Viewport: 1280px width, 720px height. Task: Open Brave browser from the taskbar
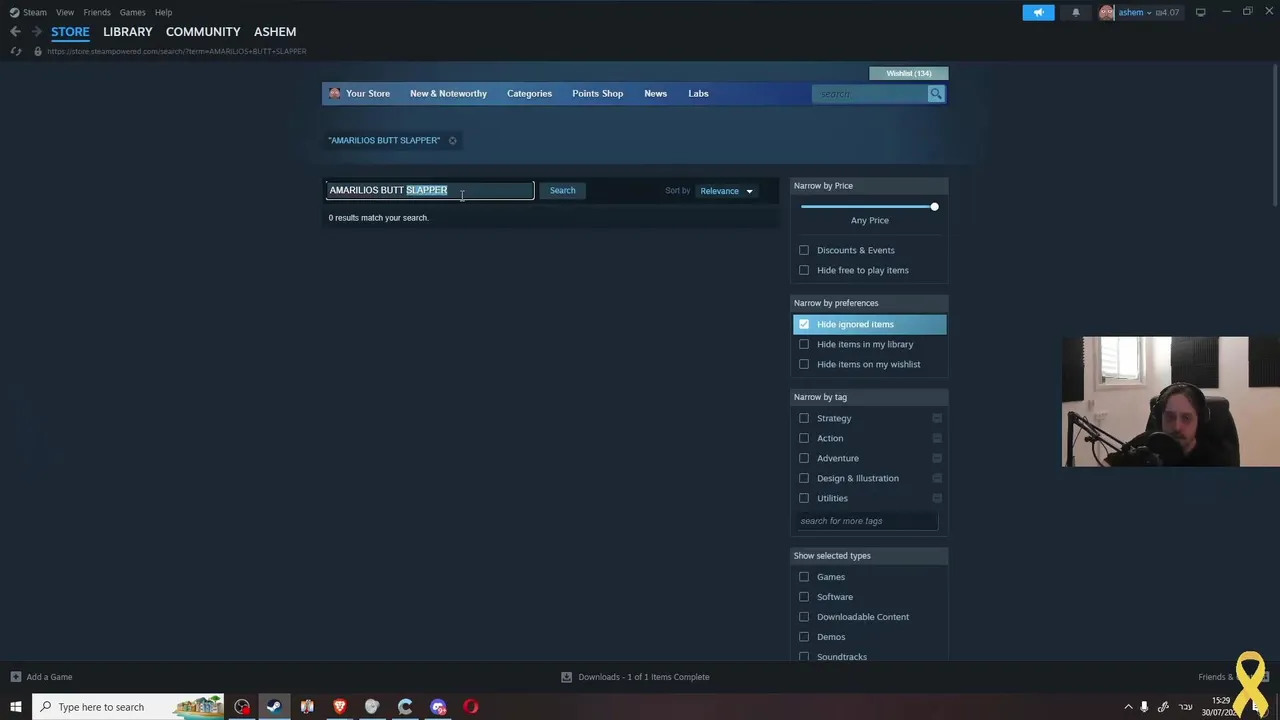coord(340,707)
